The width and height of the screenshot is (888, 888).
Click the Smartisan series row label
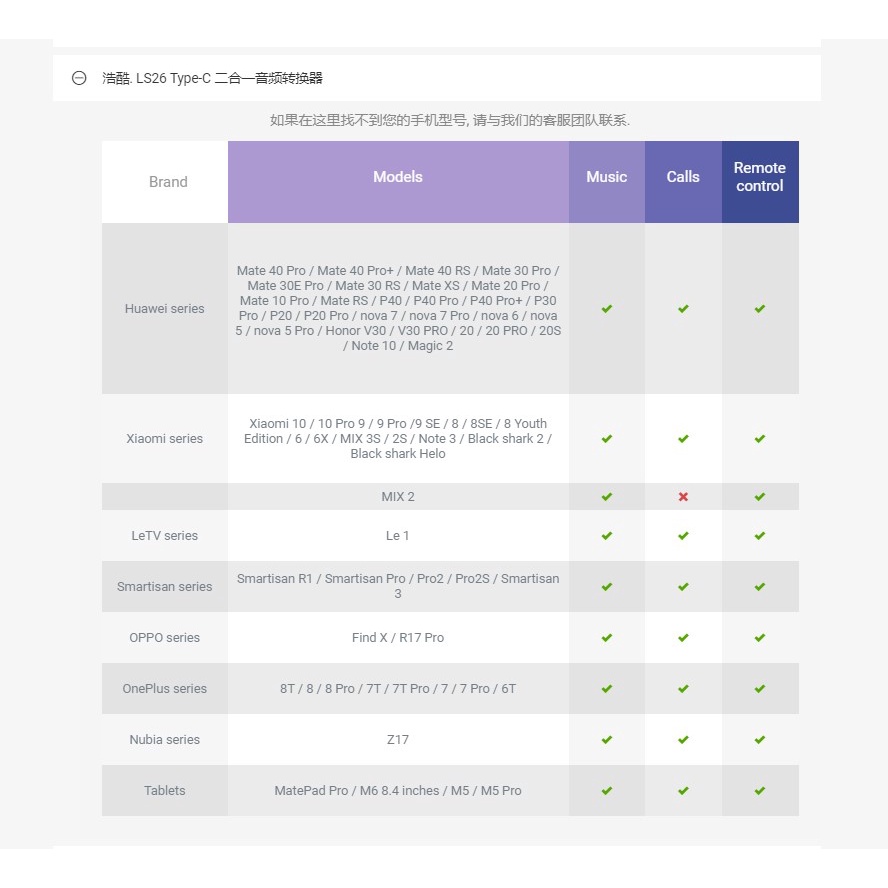165,587
